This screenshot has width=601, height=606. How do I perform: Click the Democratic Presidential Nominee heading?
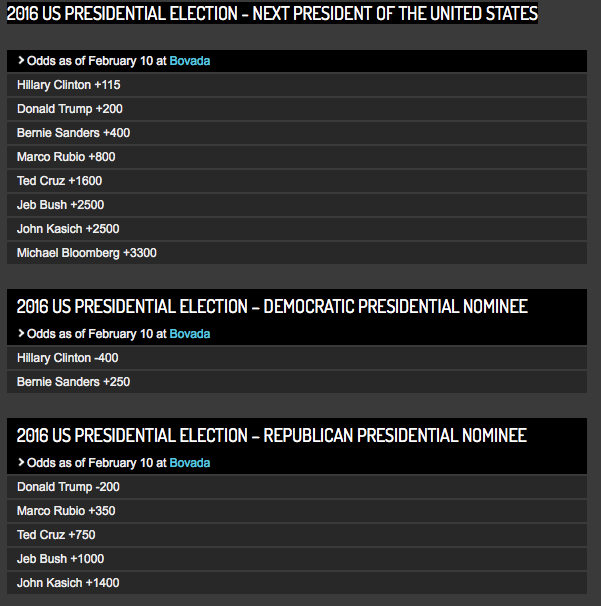272,307
